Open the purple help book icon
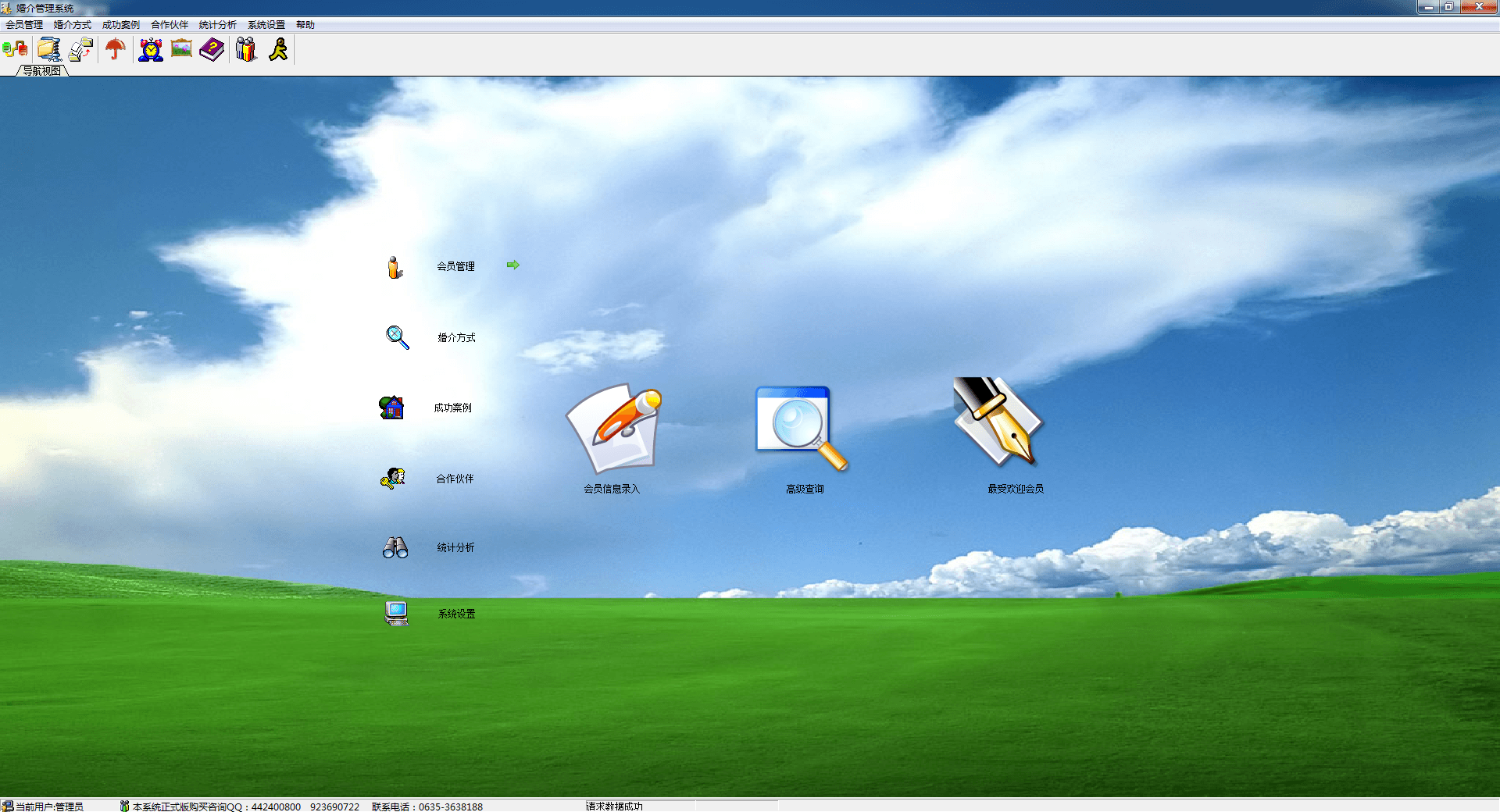1500x812 pixels. tap(212, 49)
